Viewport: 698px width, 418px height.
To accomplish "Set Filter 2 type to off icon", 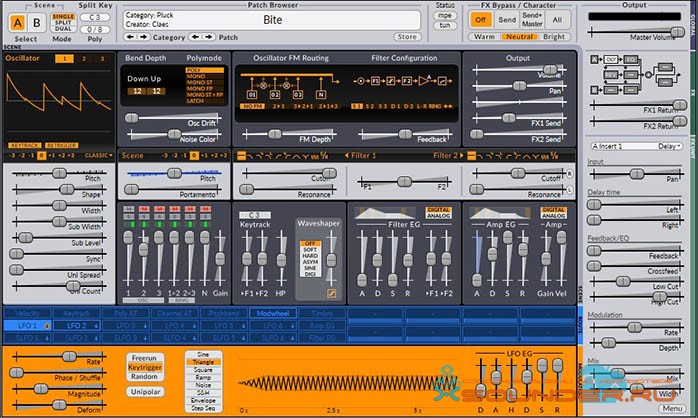I will pyautogui.click(x=472, y=155).
